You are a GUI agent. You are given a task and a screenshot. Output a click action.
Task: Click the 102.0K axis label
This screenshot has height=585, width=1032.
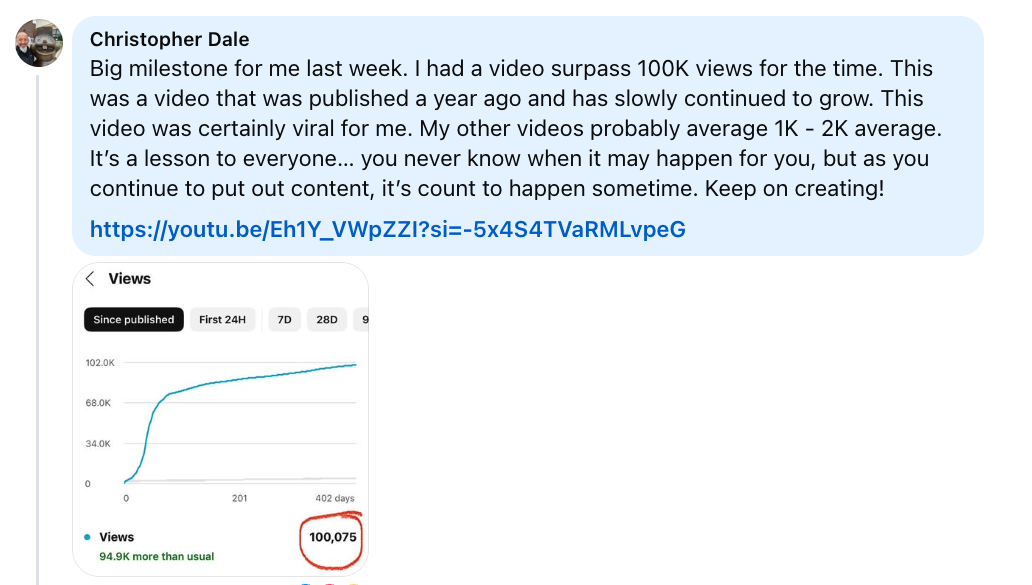[x=100, y=362]
